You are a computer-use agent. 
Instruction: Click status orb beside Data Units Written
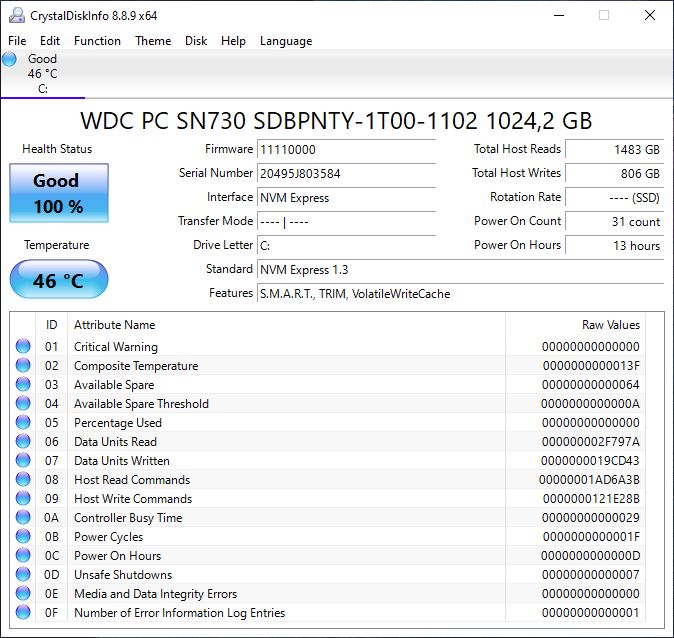click(23, 460)
